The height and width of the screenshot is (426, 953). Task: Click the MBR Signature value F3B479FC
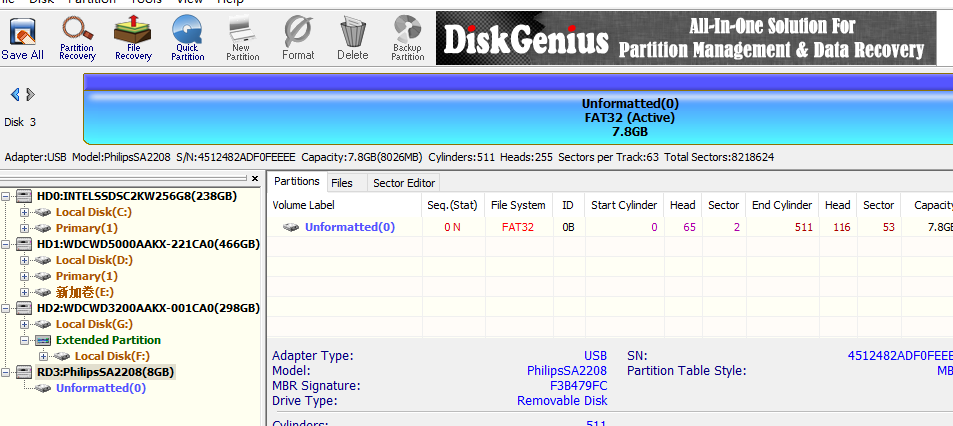click(x=578, y=386)
